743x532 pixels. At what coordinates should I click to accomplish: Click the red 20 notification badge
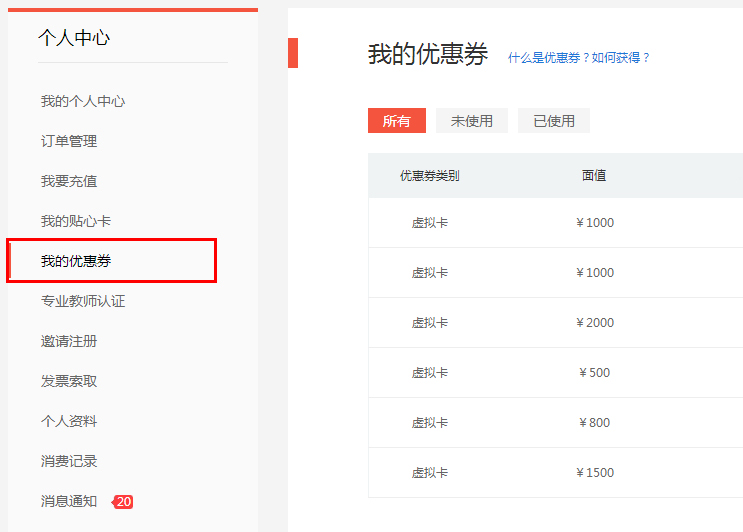pyautogui.click(x=123, y=502)
